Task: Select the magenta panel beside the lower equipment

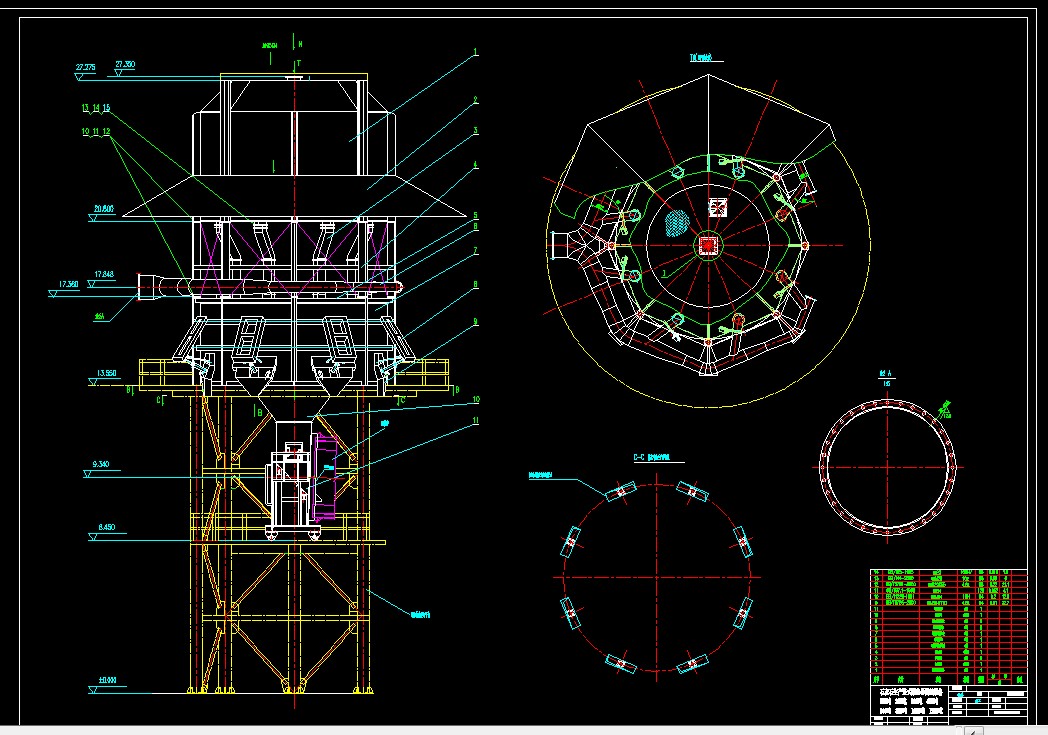Action: pyautogui.click(x=326, y=477)
